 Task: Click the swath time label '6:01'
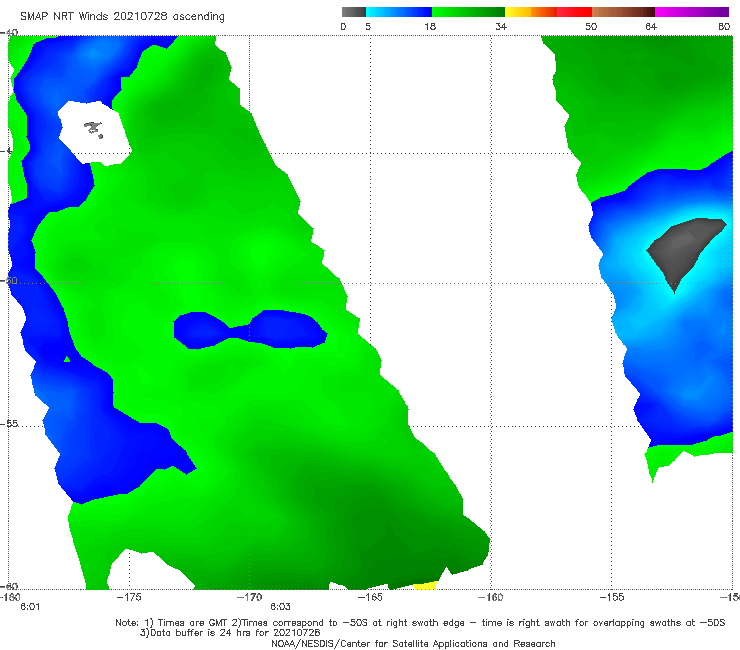(x=30, y=607)
